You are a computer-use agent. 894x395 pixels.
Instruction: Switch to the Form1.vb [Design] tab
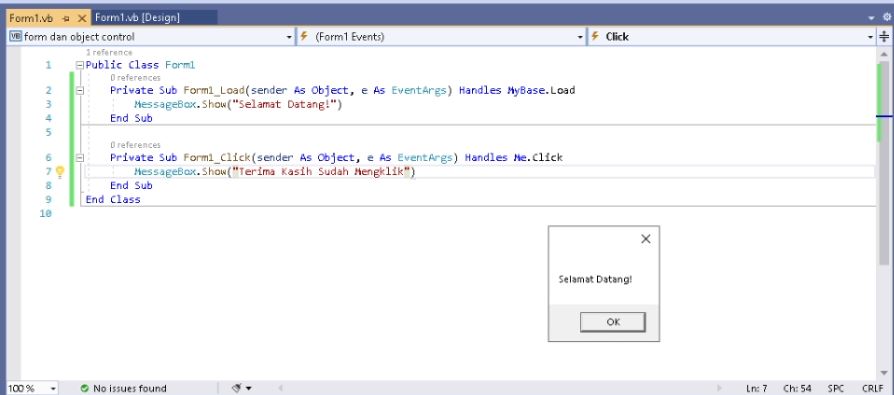[137, 18]
